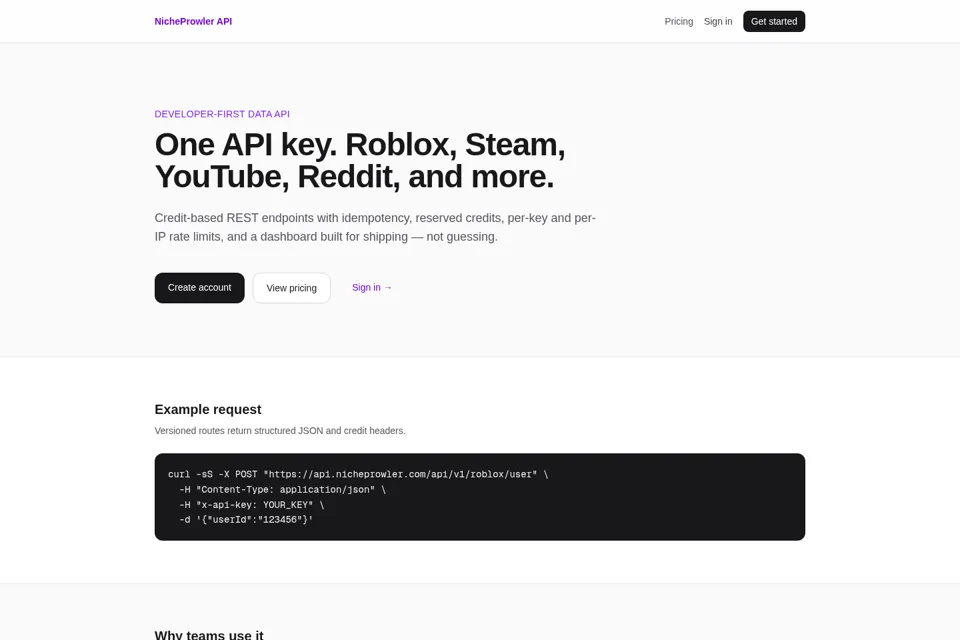This screenshot has width=960, height=640.
Task: Click the One API key headline
Action: [359, 160]
